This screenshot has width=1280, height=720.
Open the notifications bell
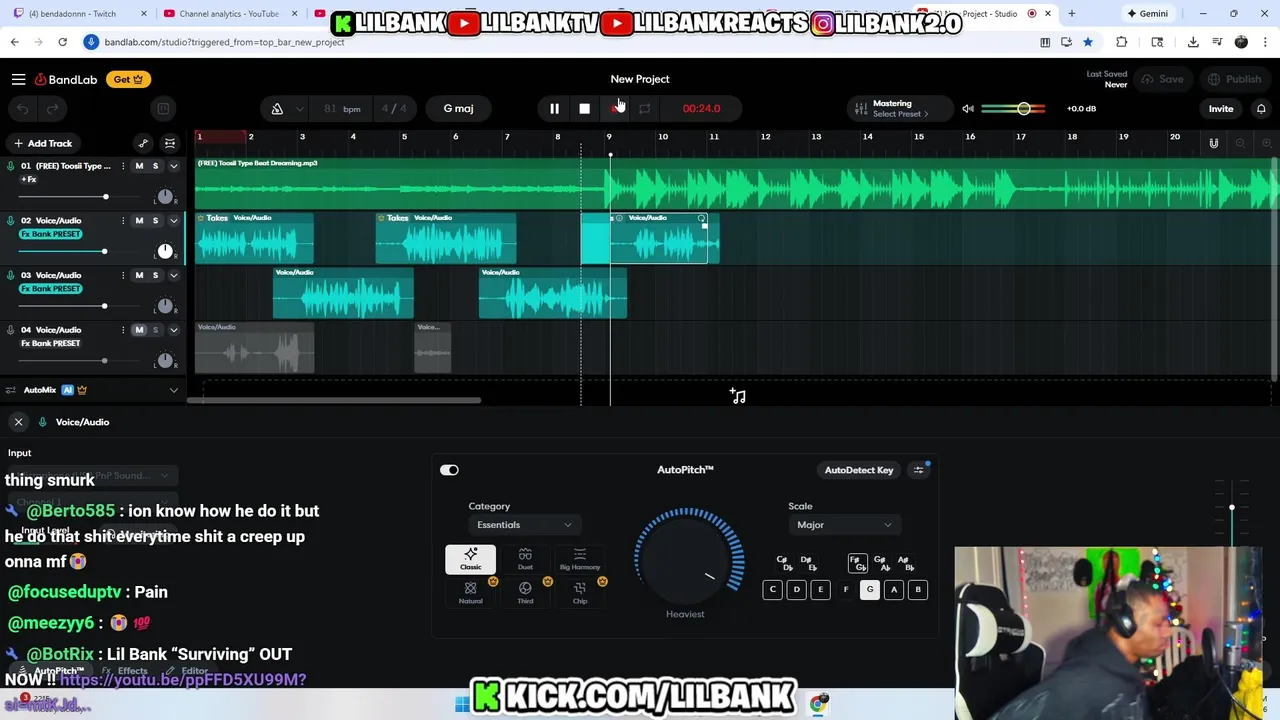pos(1261,108)
